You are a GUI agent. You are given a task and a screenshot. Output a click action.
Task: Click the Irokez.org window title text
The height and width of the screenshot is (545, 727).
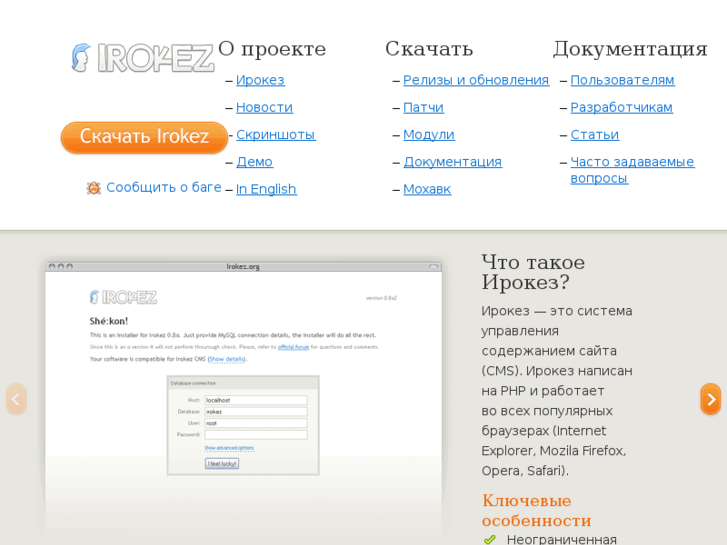click(x=243, y=267)
